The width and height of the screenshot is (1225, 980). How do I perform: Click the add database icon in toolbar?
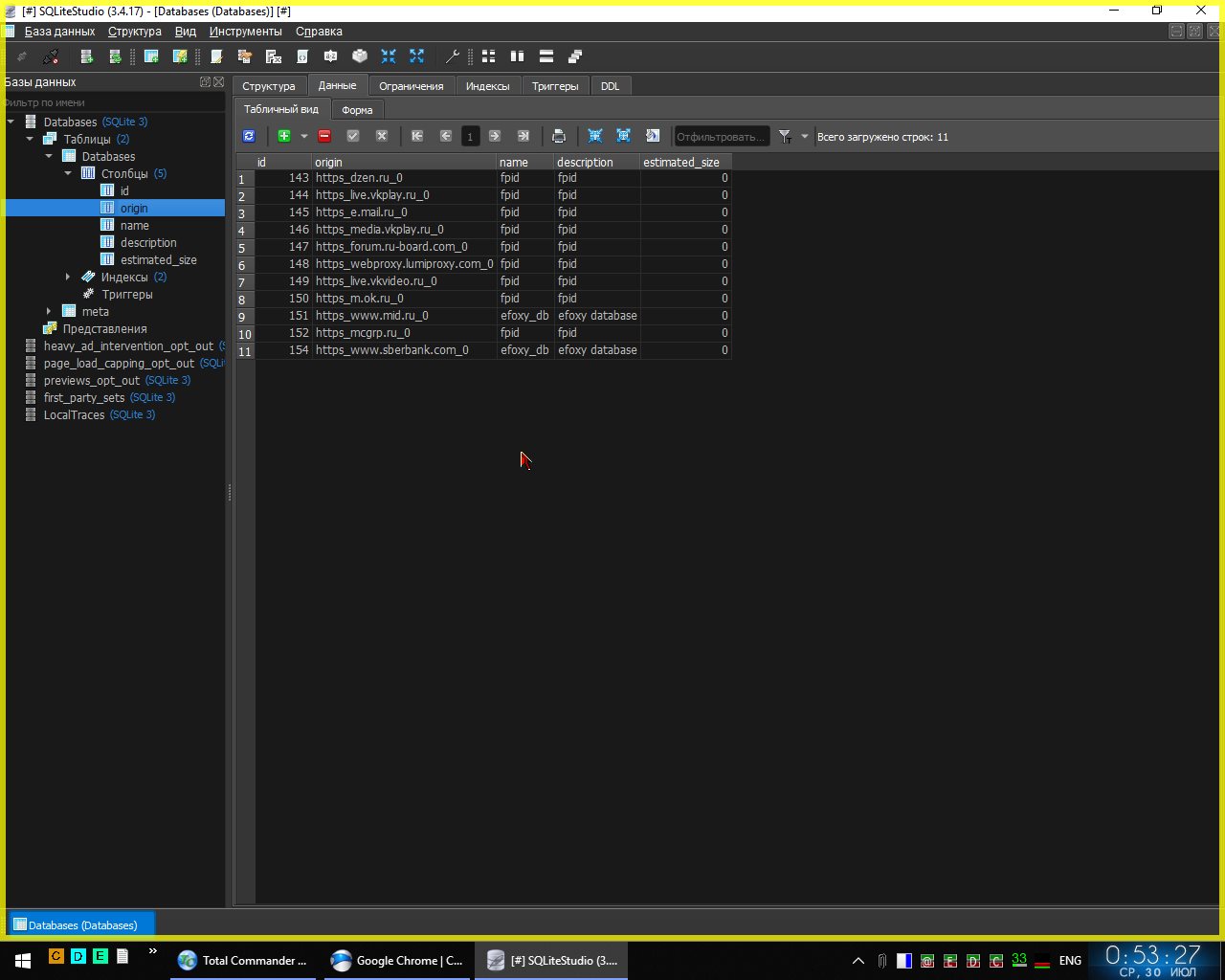(86, 56)
